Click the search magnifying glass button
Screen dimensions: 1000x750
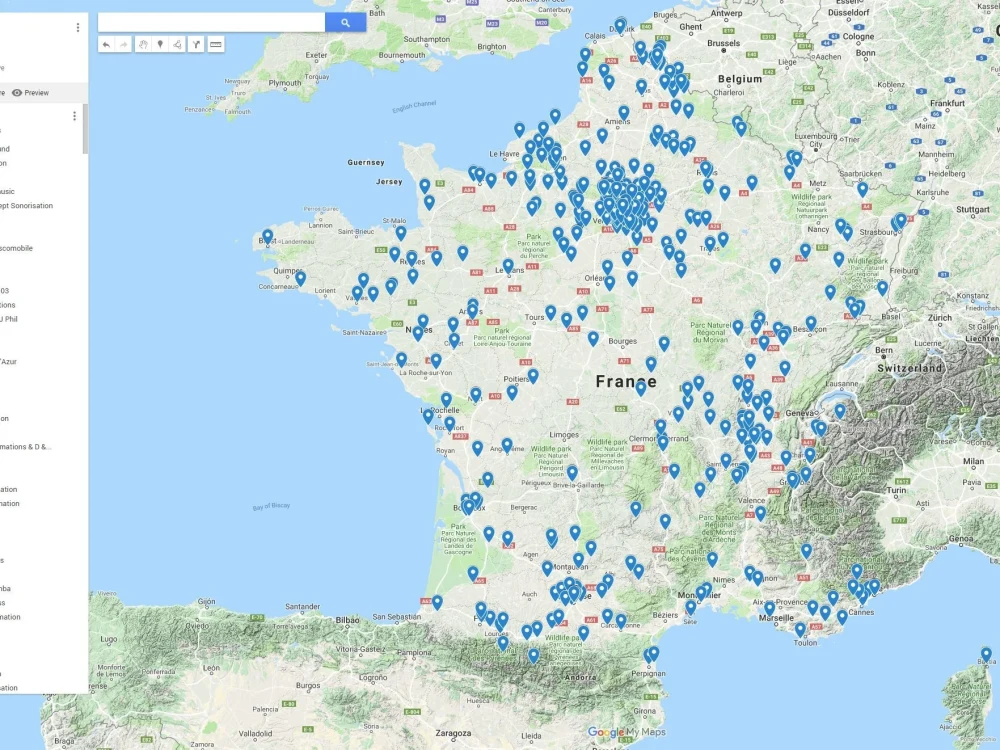pos(344,21)
